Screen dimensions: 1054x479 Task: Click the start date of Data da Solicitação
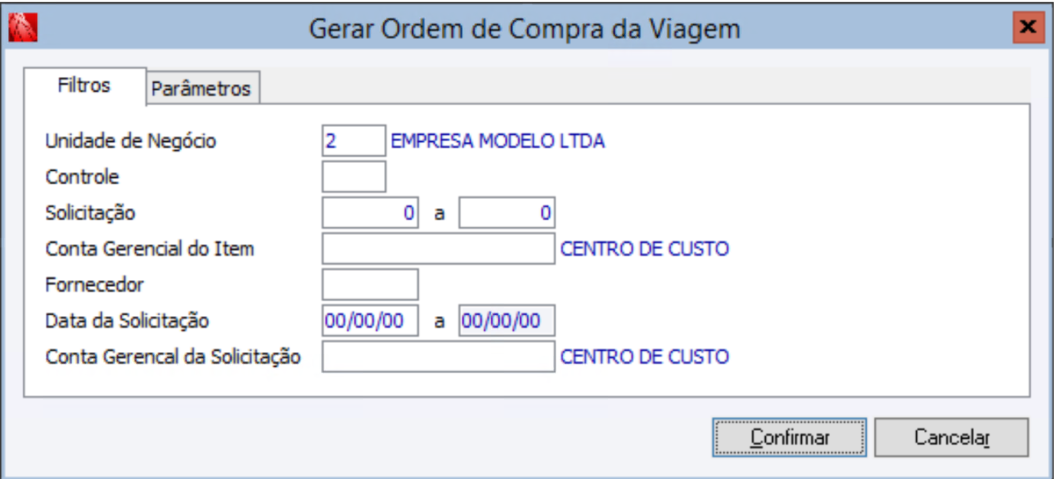(x=370, y=321)
